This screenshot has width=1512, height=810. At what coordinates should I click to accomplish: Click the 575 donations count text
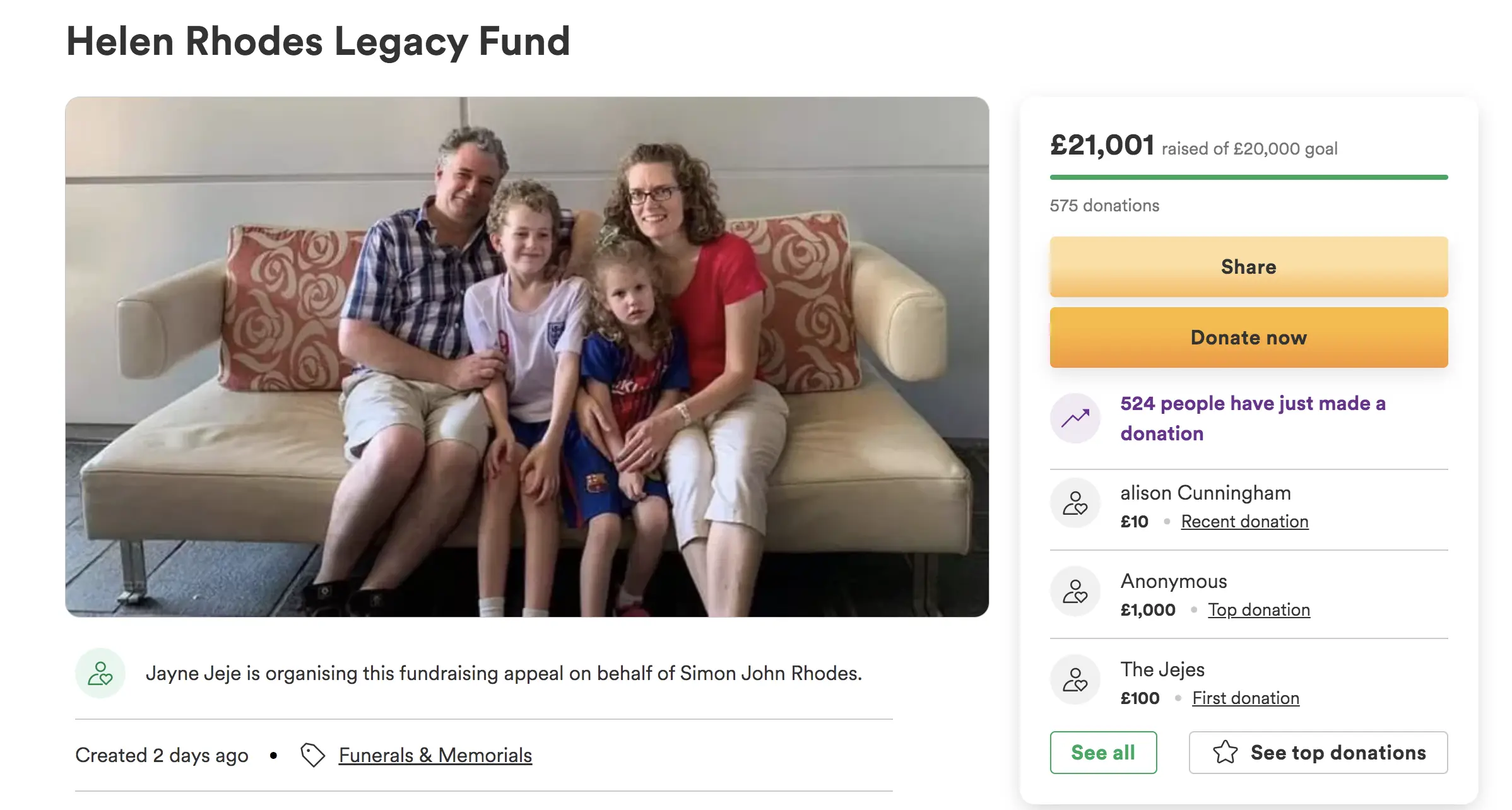click(x=1104, y=206)
